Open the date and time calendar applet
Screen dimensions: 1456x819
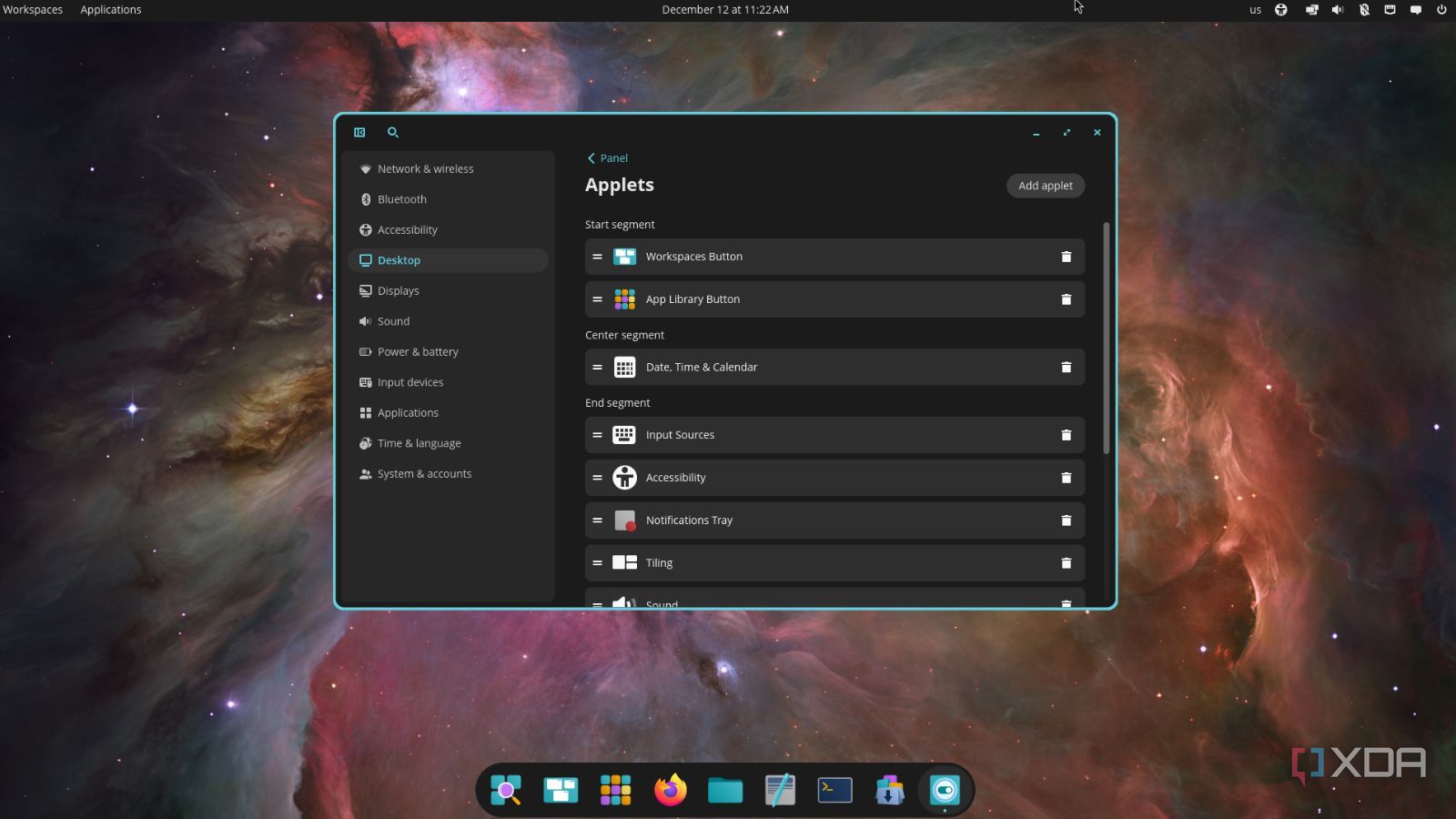pos(725,10)
